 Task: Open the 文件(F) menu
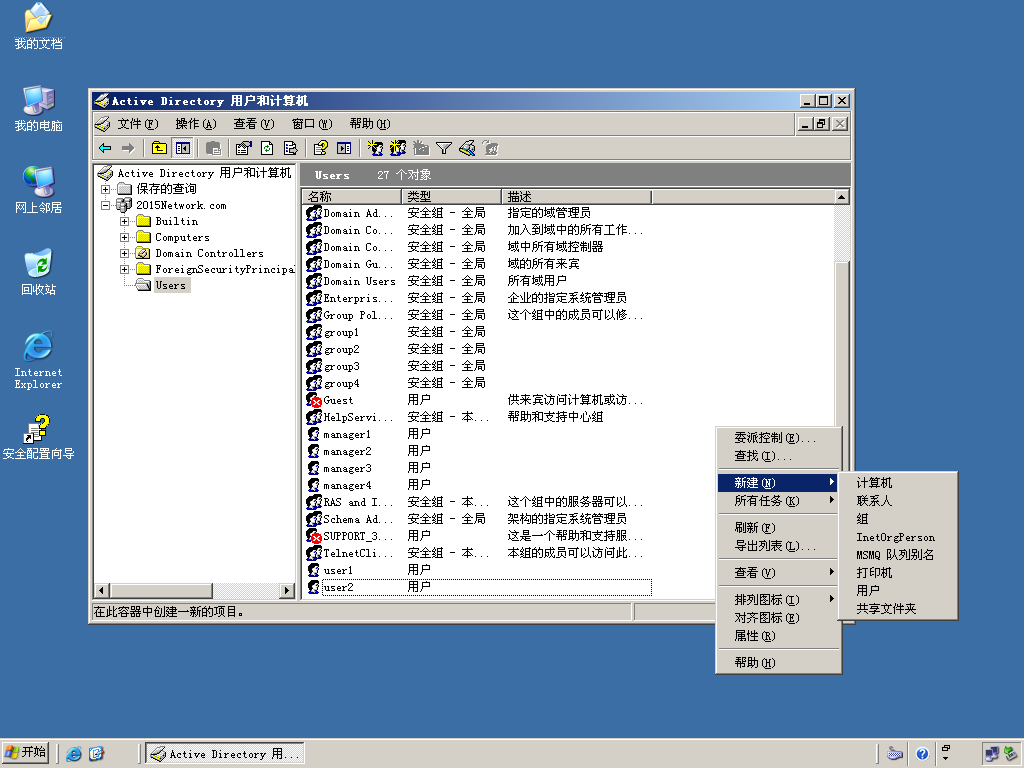(x=138, y=124)
